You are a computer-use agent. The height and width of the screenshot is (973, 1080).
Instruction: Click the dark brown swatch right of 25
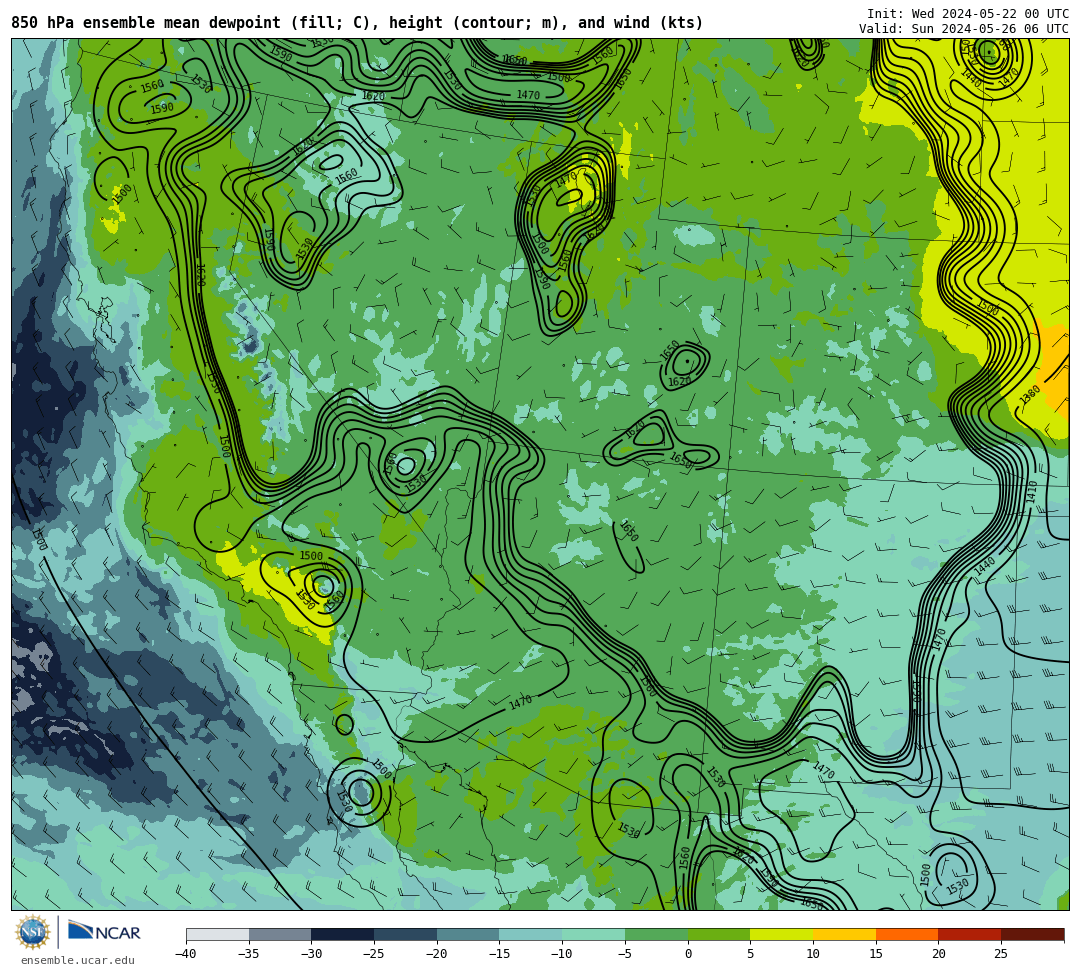pos(1032,934)
